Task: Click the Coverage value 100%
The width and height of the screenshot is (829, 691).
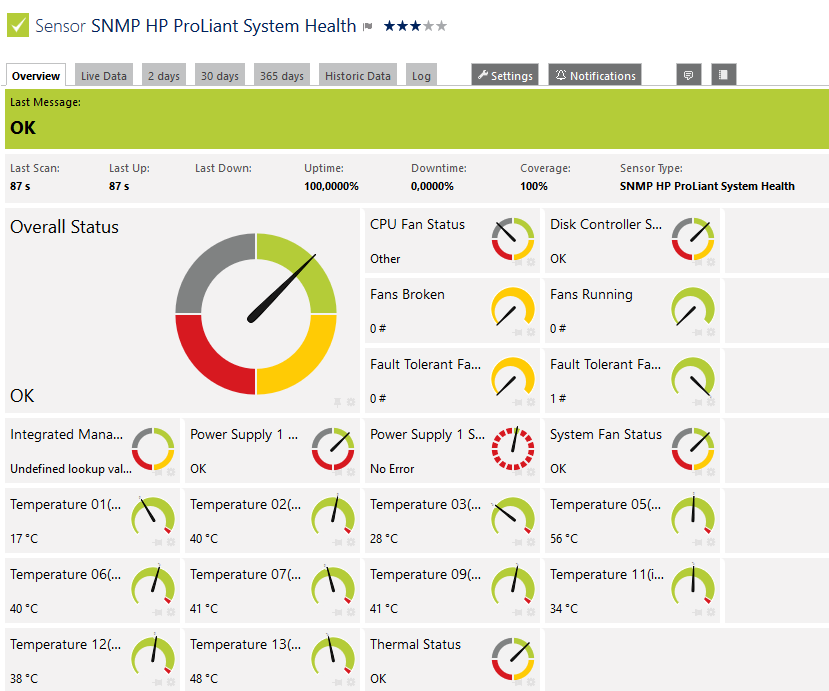Action: [534, 186]
